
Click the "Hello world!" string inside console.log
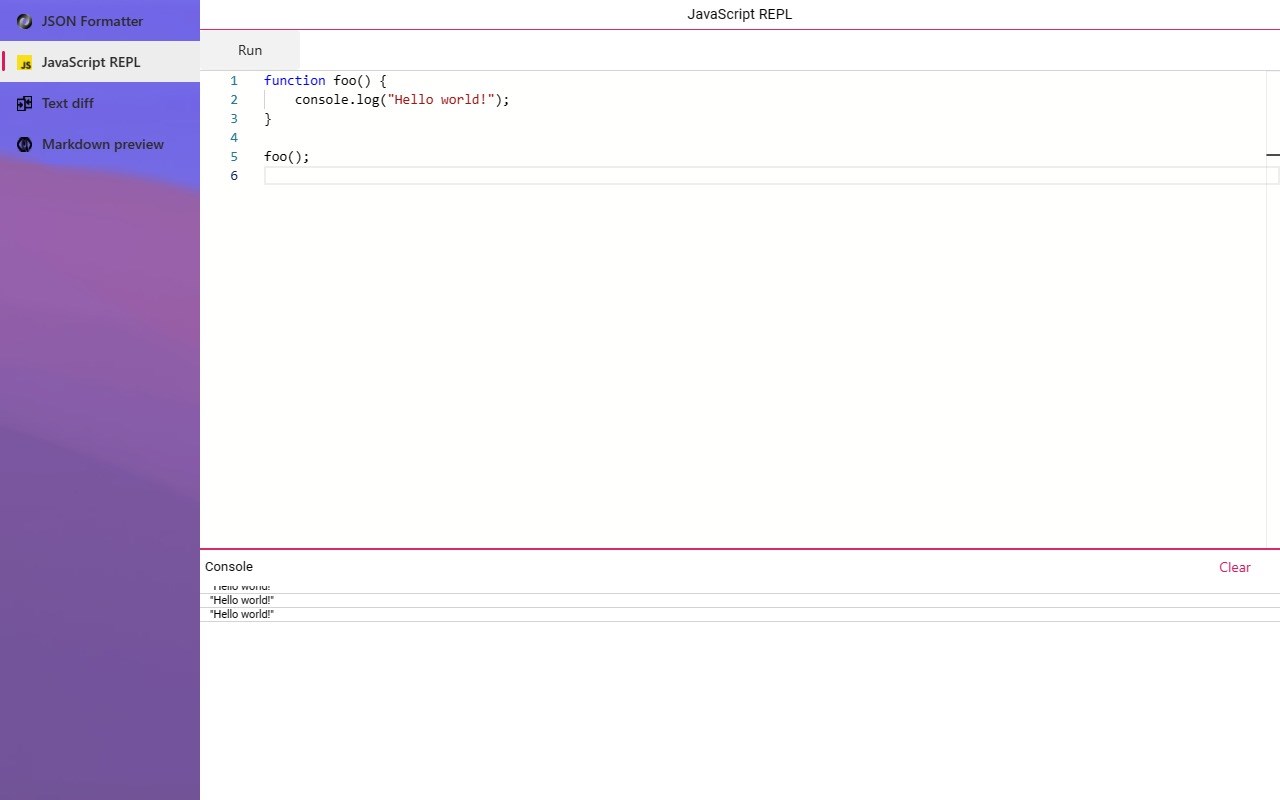pos(441,99)
